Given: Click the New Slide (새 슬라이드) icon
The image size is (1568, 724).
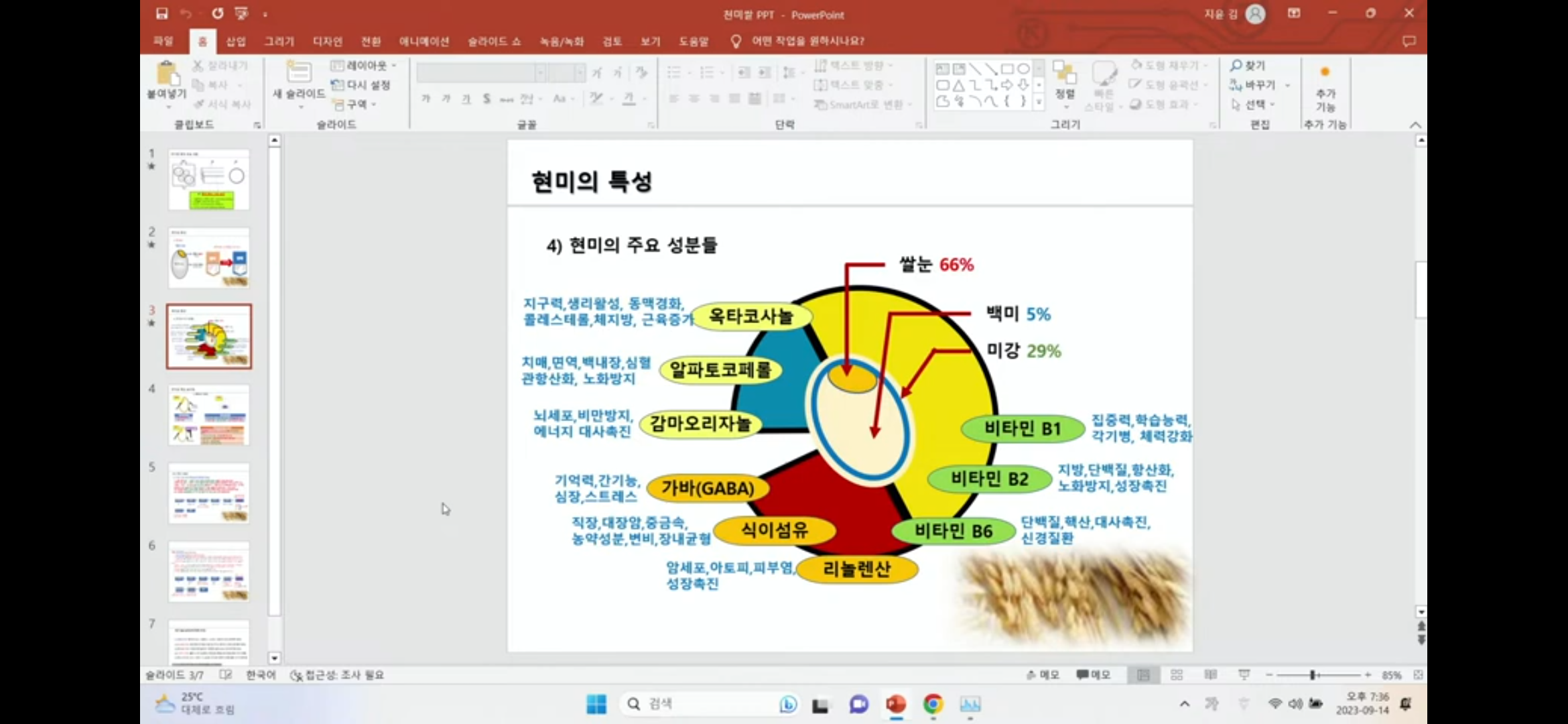Looking at the screenshot, I should click(x=299, y=72).
